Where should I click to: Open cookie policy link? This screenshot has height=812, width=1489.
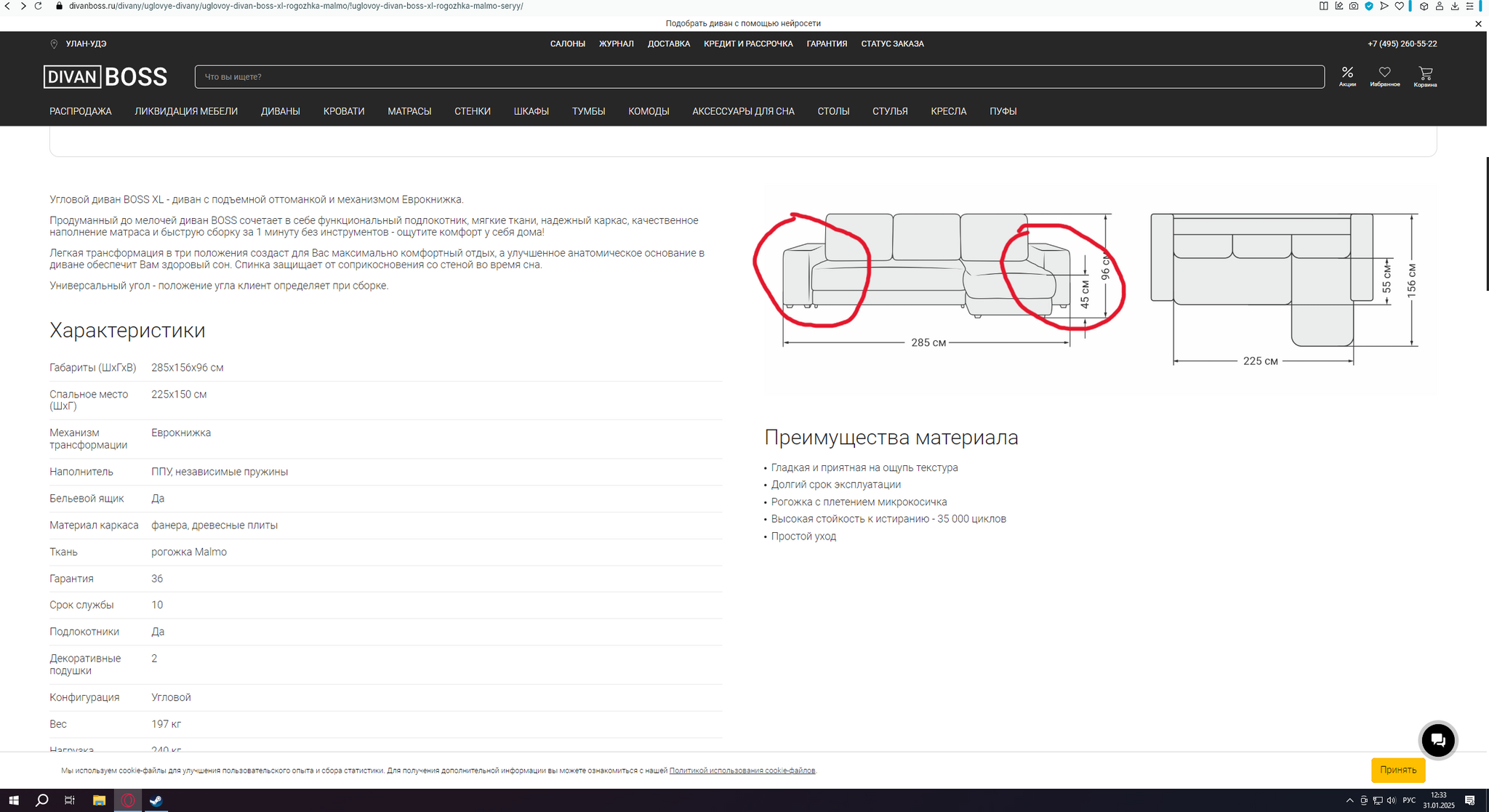[x=742, y=771]
